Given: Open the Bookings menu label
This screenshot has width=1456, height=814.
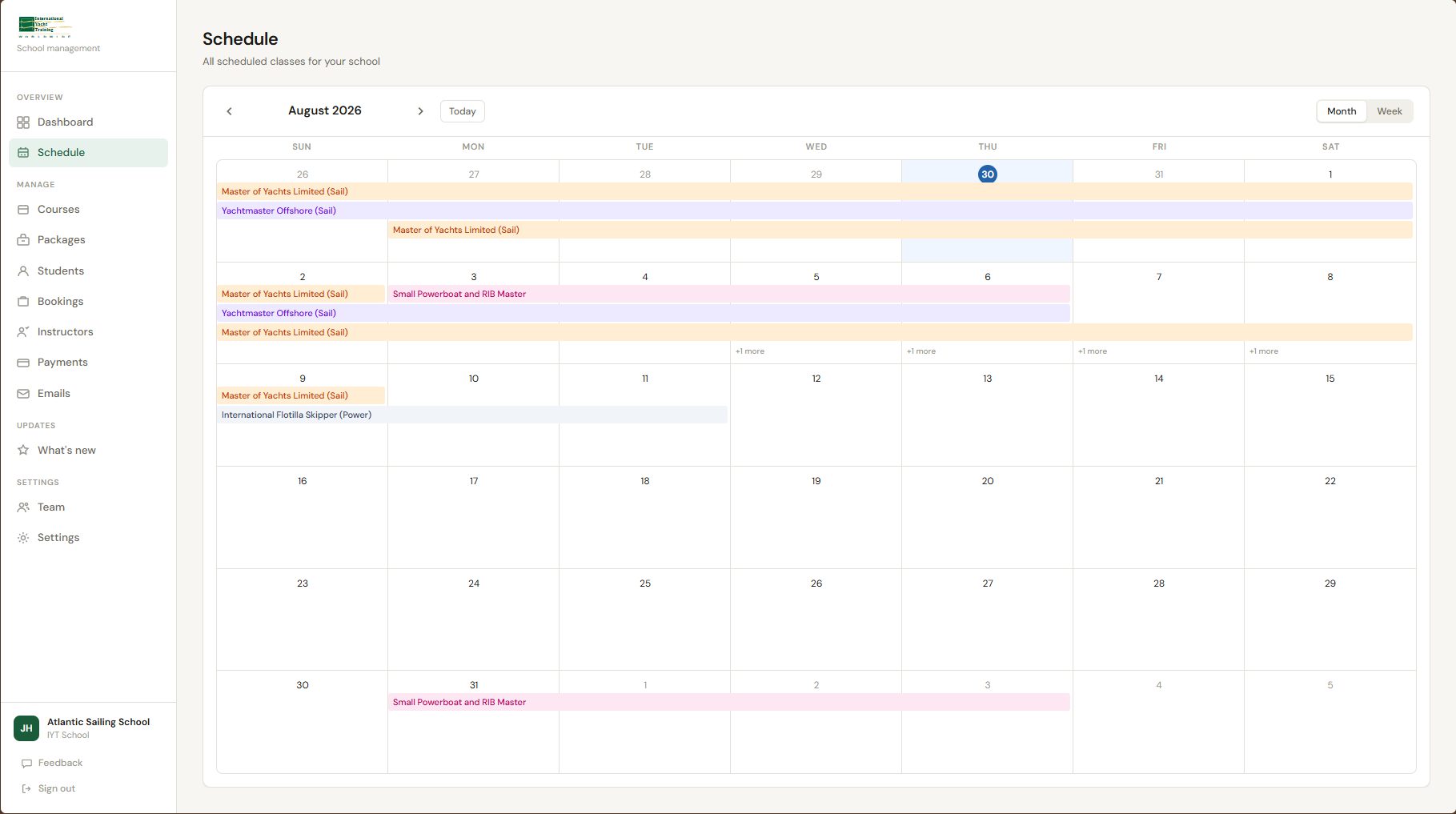Looking at the screenshot, I should tap(60, 302).
